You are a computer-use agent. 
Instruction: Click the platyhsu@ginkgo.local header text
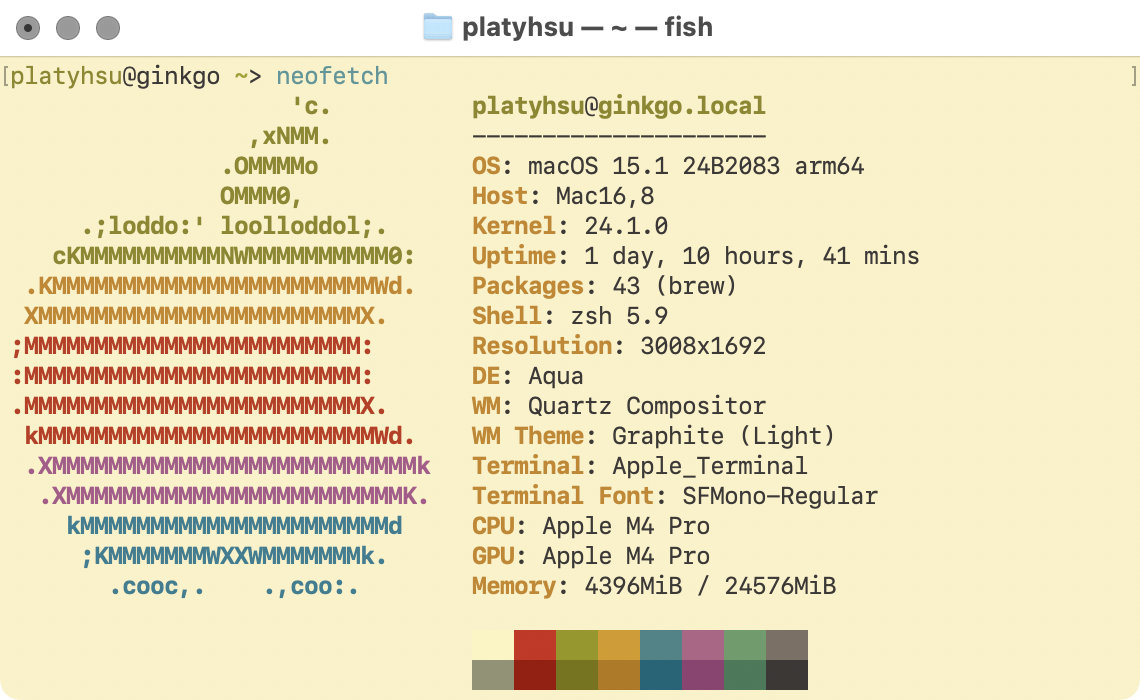(618, 106)
